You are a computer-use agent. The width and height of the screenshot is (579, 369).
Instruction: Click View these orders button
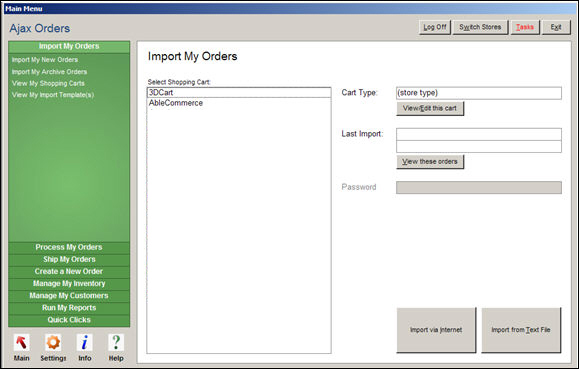point(430,162)
